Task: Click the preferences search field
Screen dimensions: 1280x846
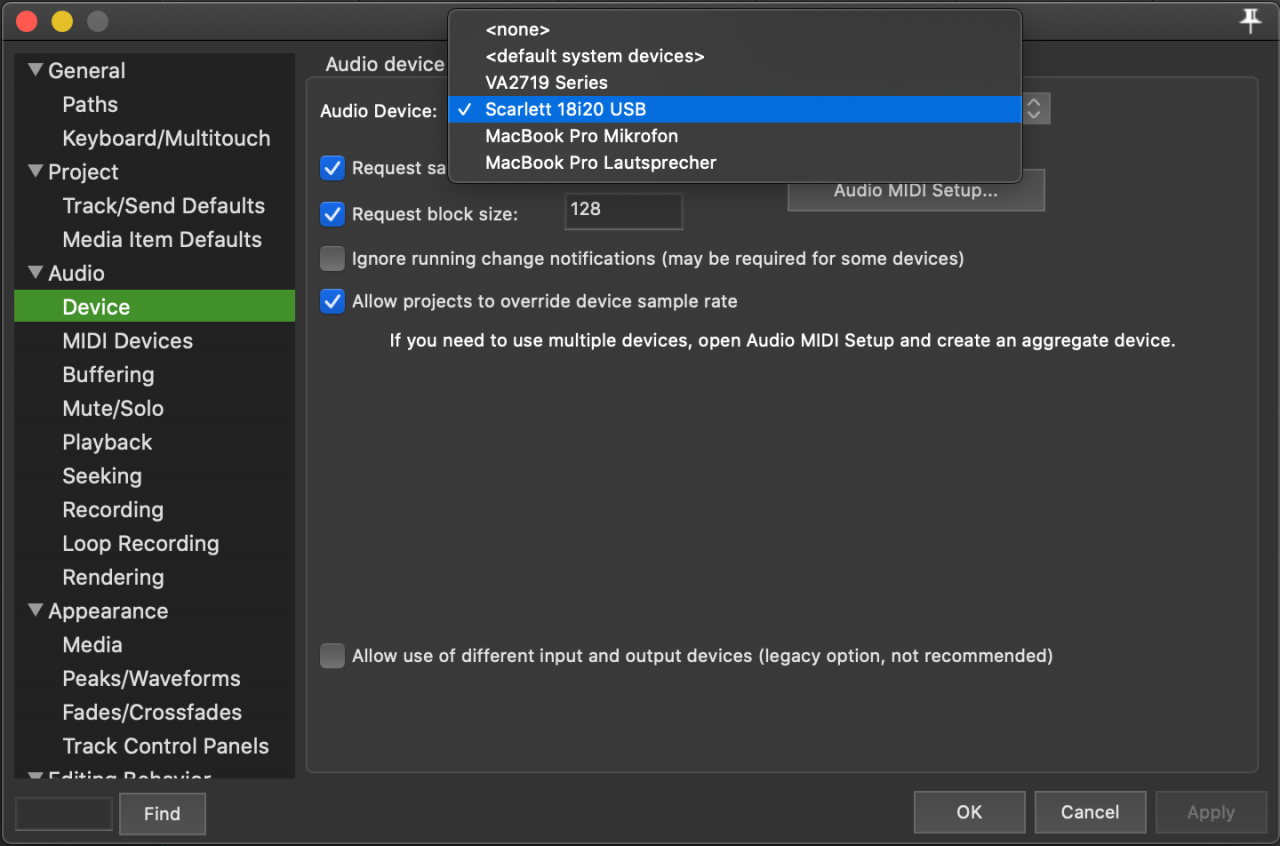Action: coord(64,813)
